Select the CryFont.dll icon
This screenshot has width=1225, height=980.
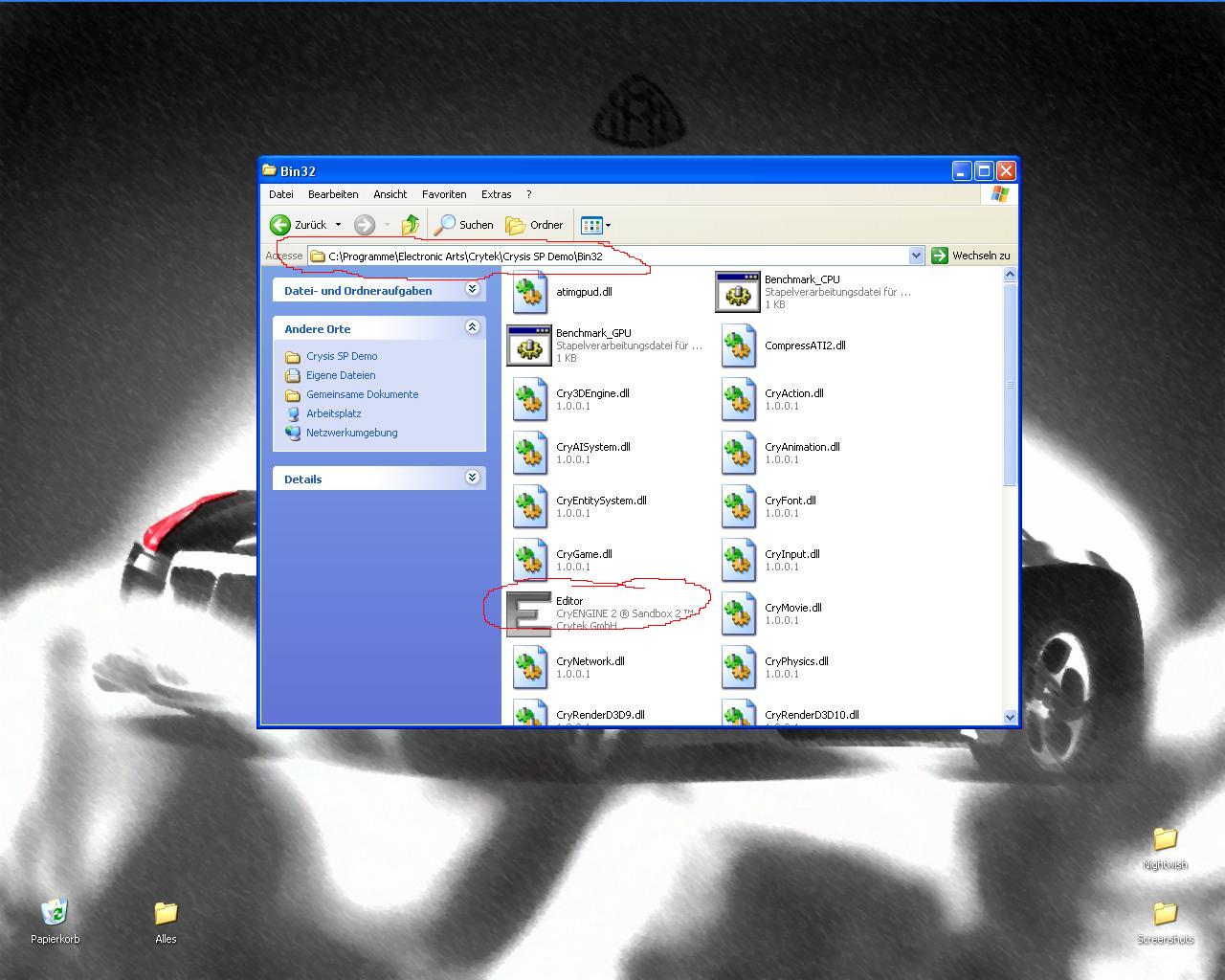[738, 507]
